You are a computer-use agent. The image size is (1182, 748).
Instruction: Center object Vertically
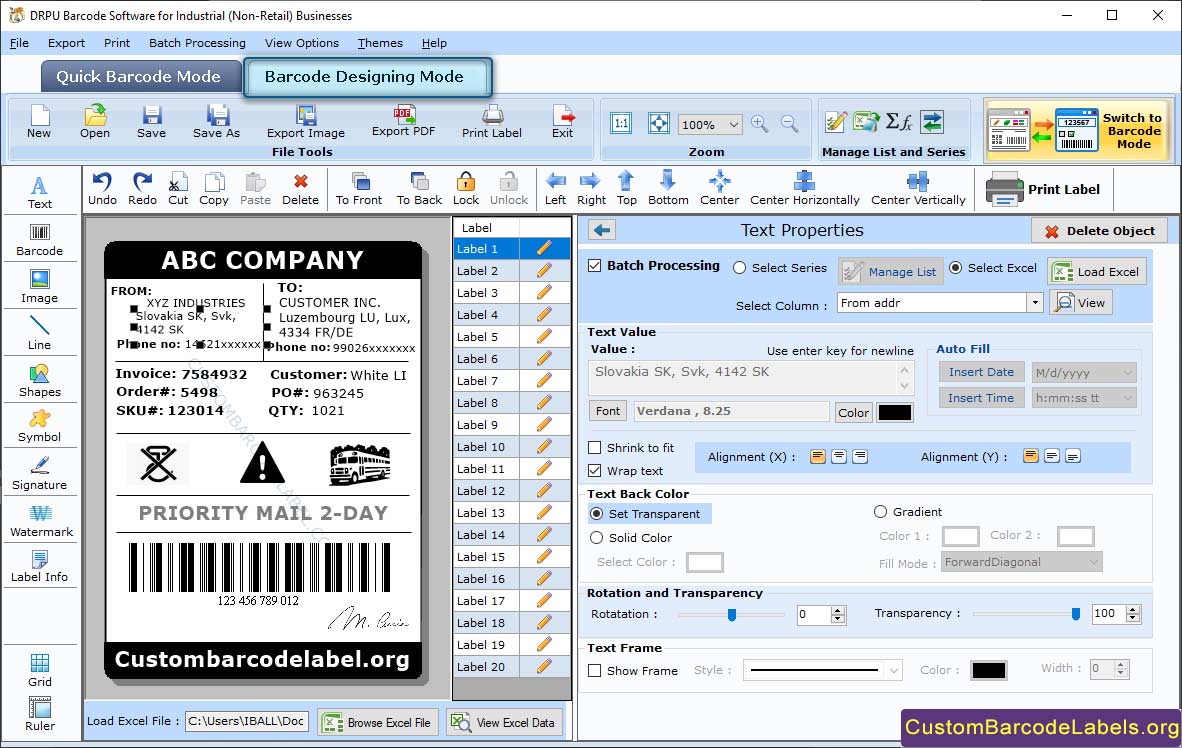click(918, 189)
